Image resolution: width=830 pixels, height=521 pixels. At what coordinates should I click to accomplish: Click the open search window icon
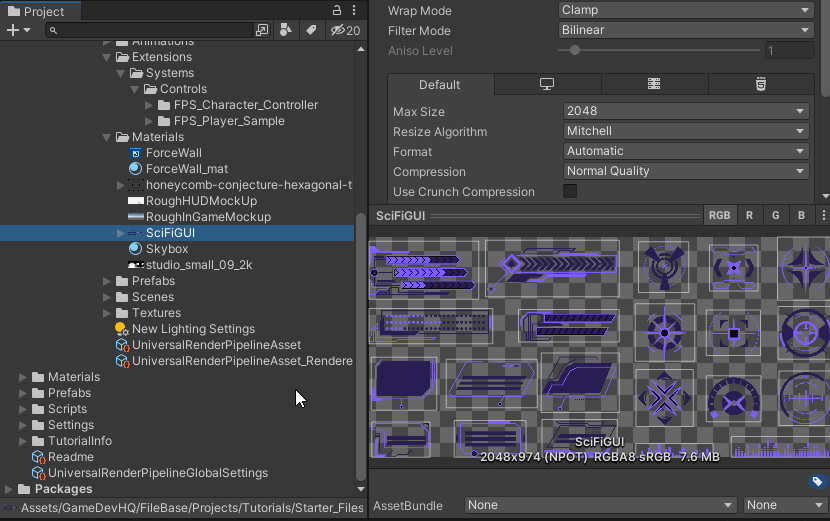261,30
